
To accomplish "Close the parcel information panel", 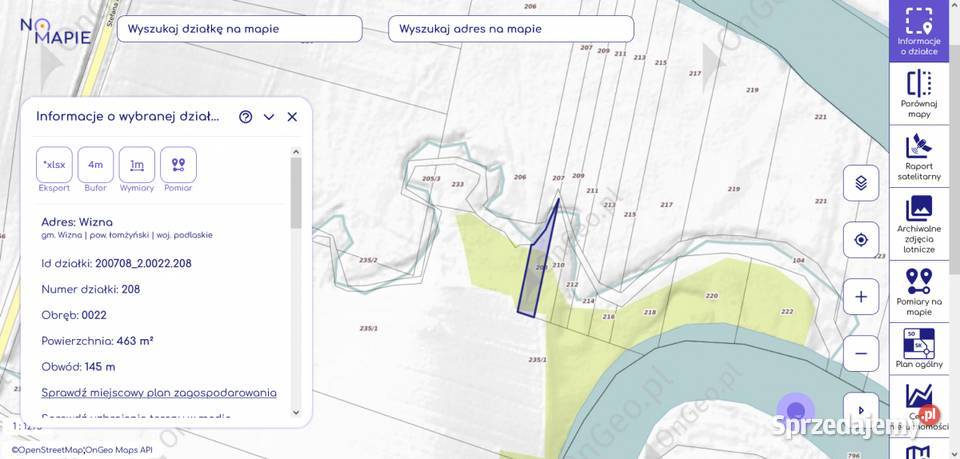I will [x=292, y=117].
